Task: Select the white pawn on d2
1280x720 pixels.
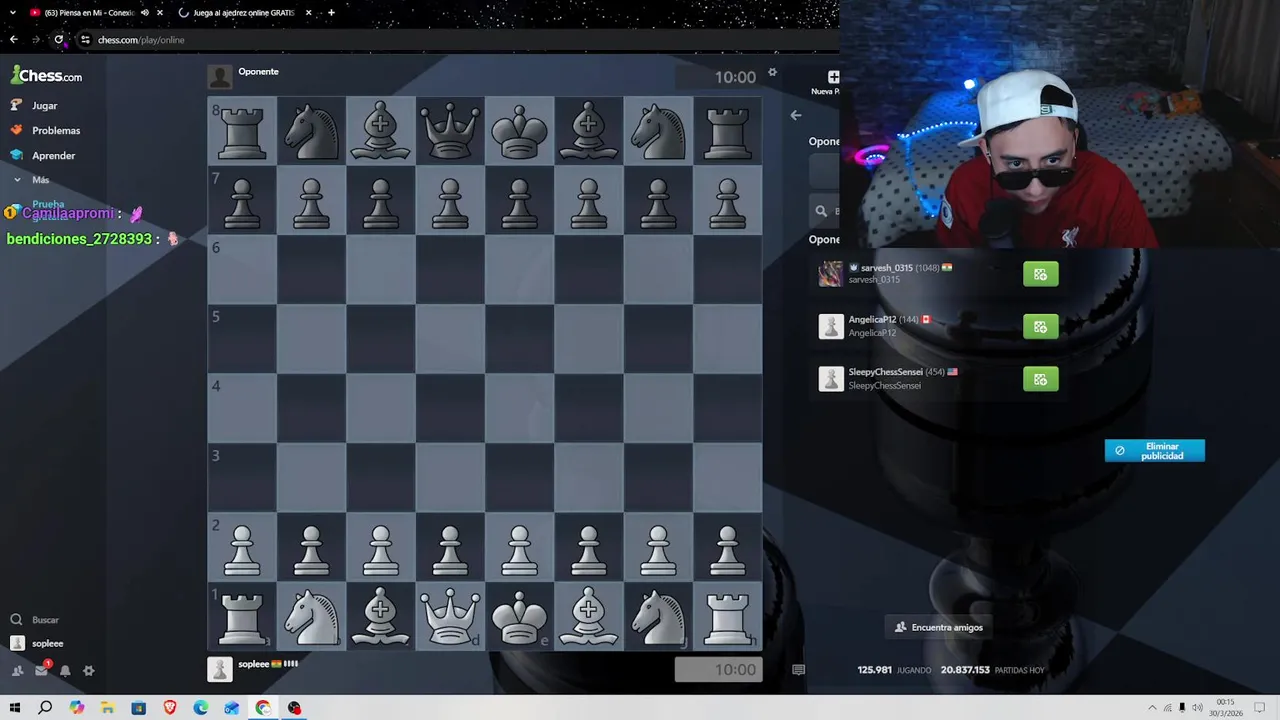Action: pos(450,547)
